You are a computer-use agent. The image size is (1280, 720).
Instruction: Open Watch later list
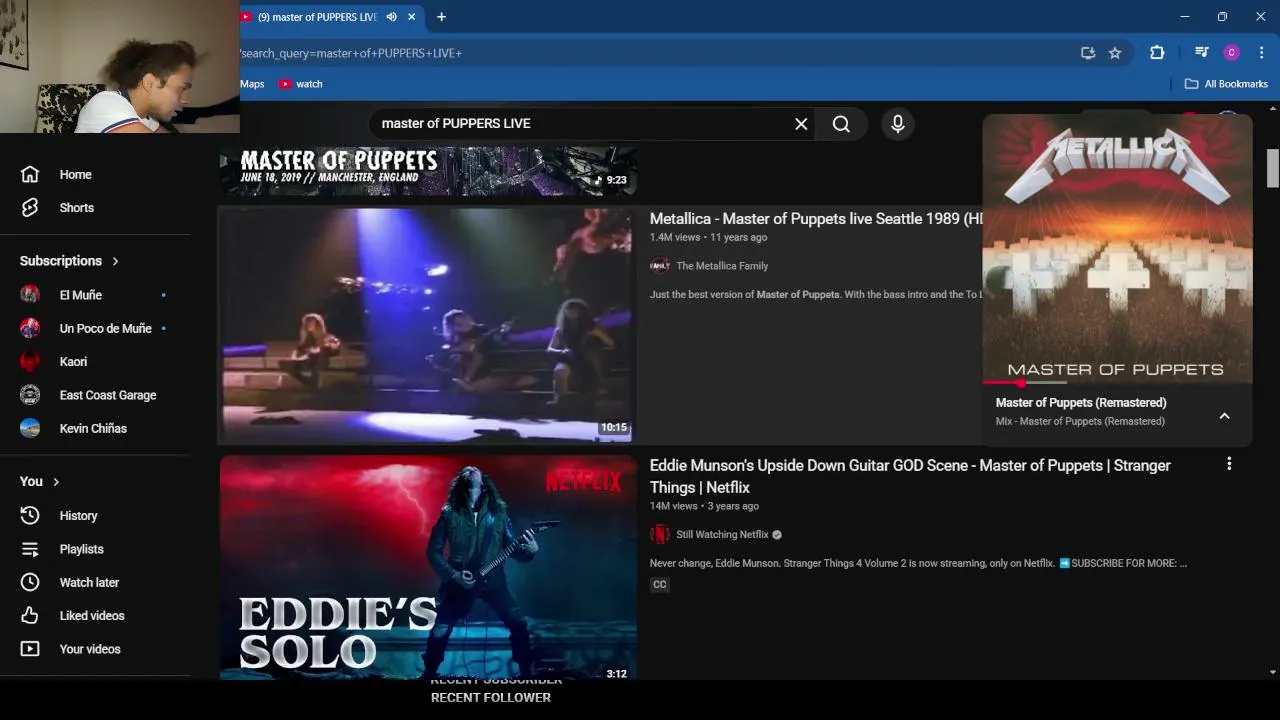tap(89, 582)
